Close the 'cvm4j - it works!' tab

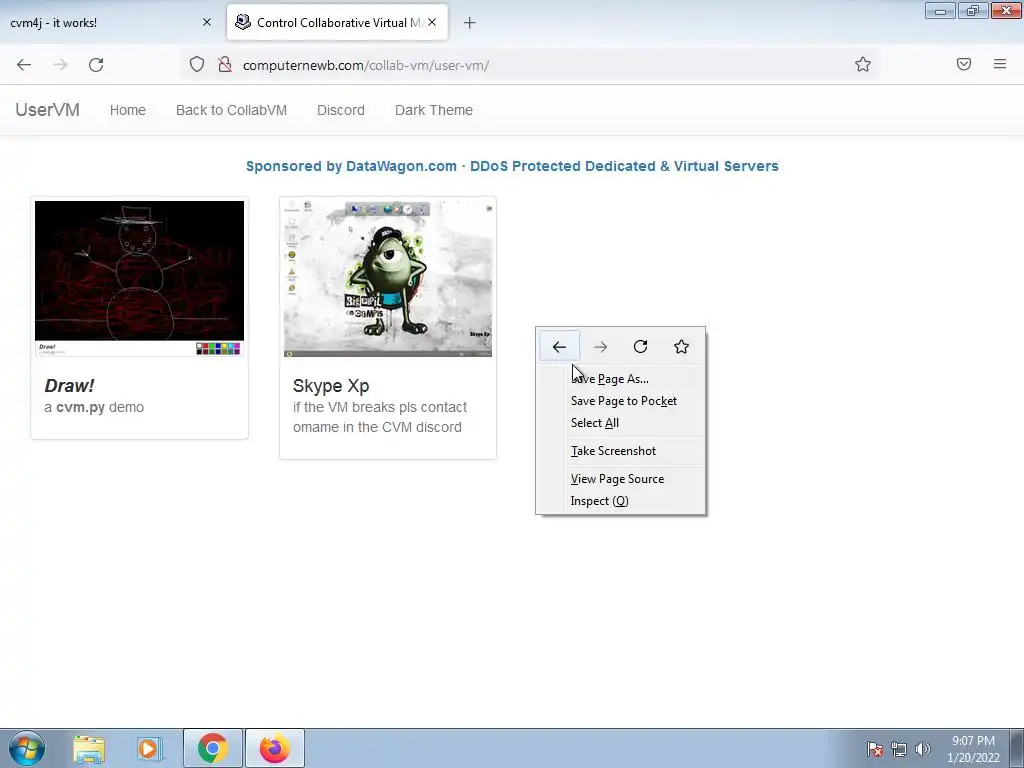[207, 22]
